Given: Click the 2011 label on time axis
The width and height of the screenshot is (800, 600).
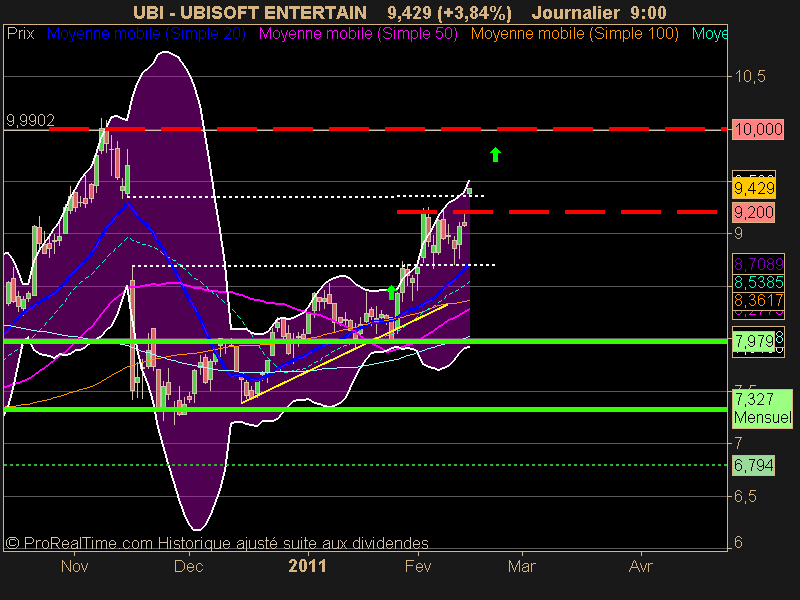Looking at the screenshot, I should point(307,566).
